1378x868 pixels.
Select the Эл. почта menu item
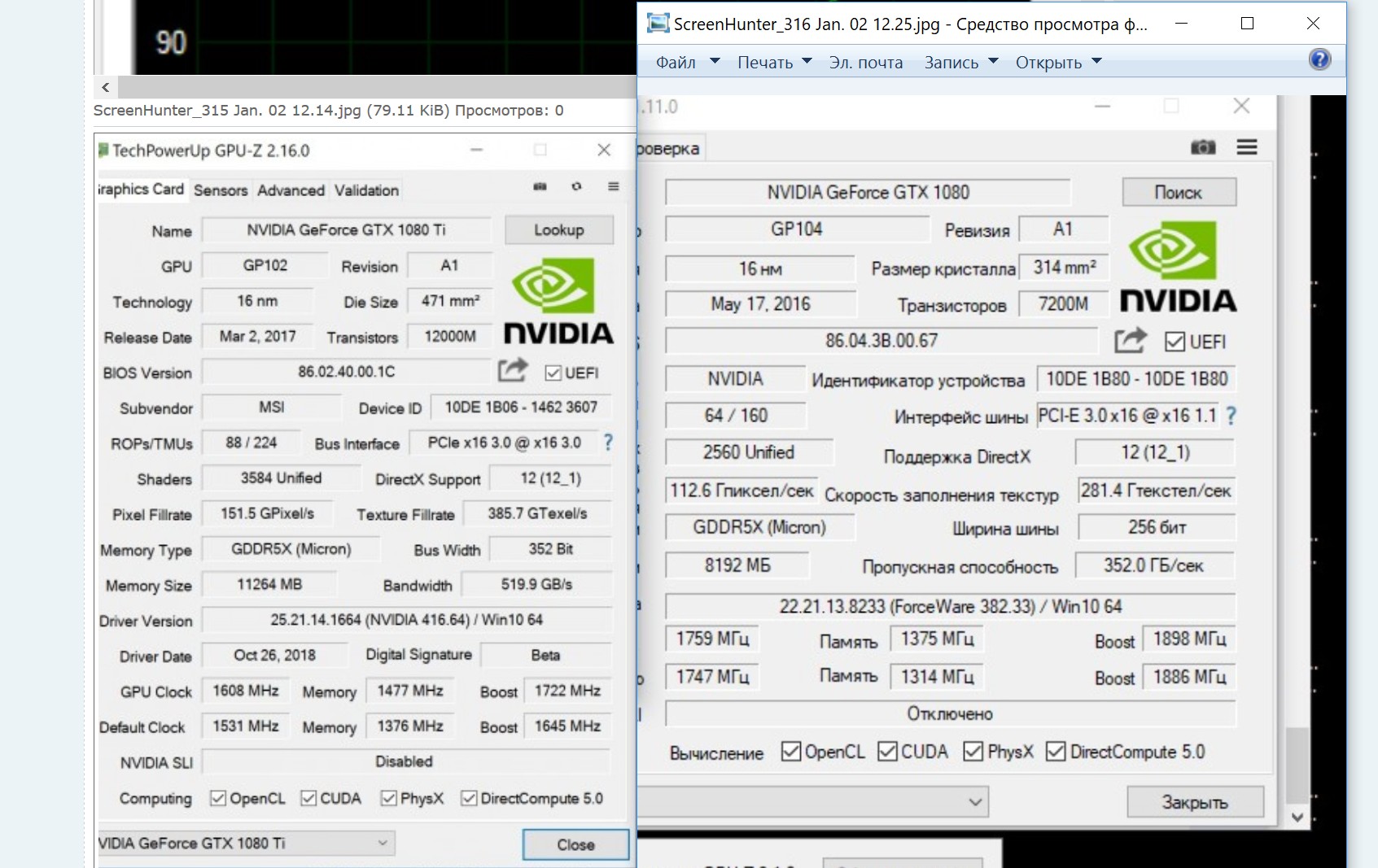[x=865, y=63]
